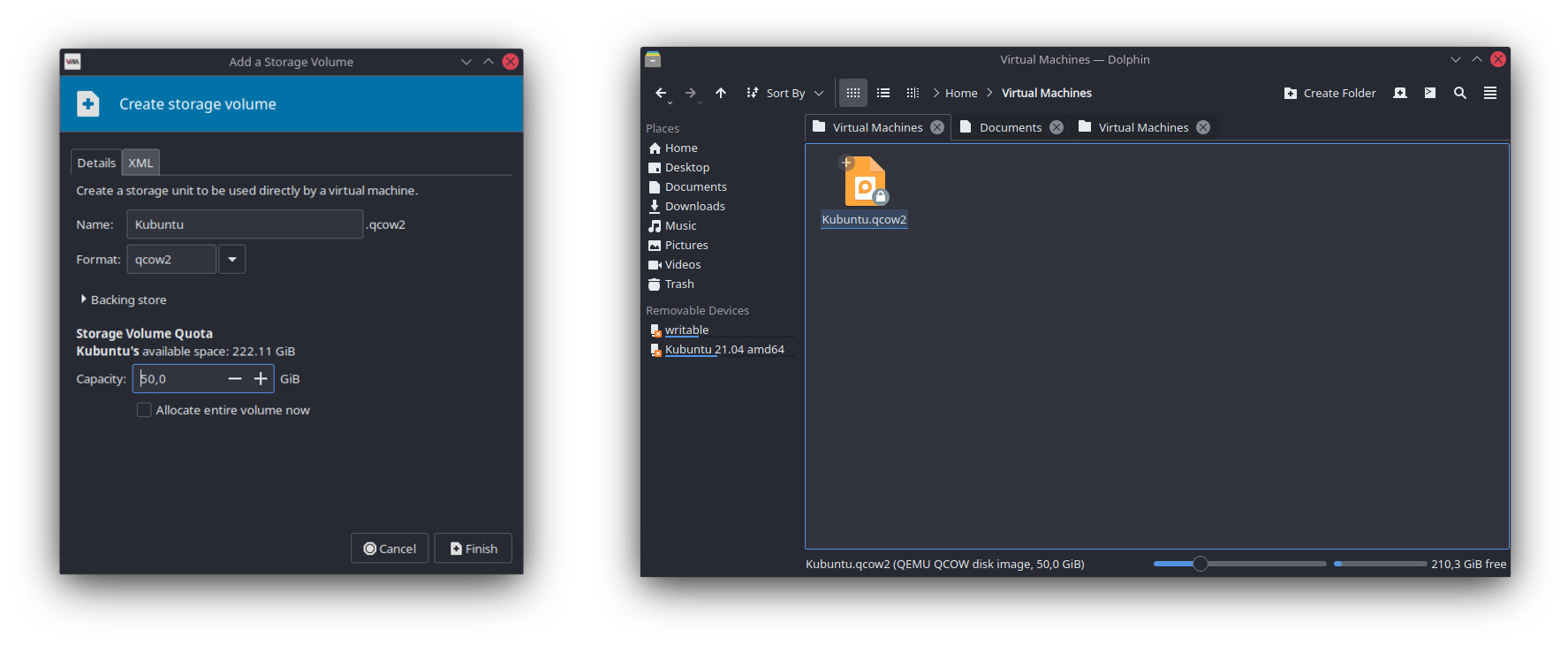The width and height of the screenshot is (1568, 645).
Task: Click the create storage volume header icon
Action: pos(88,104)
